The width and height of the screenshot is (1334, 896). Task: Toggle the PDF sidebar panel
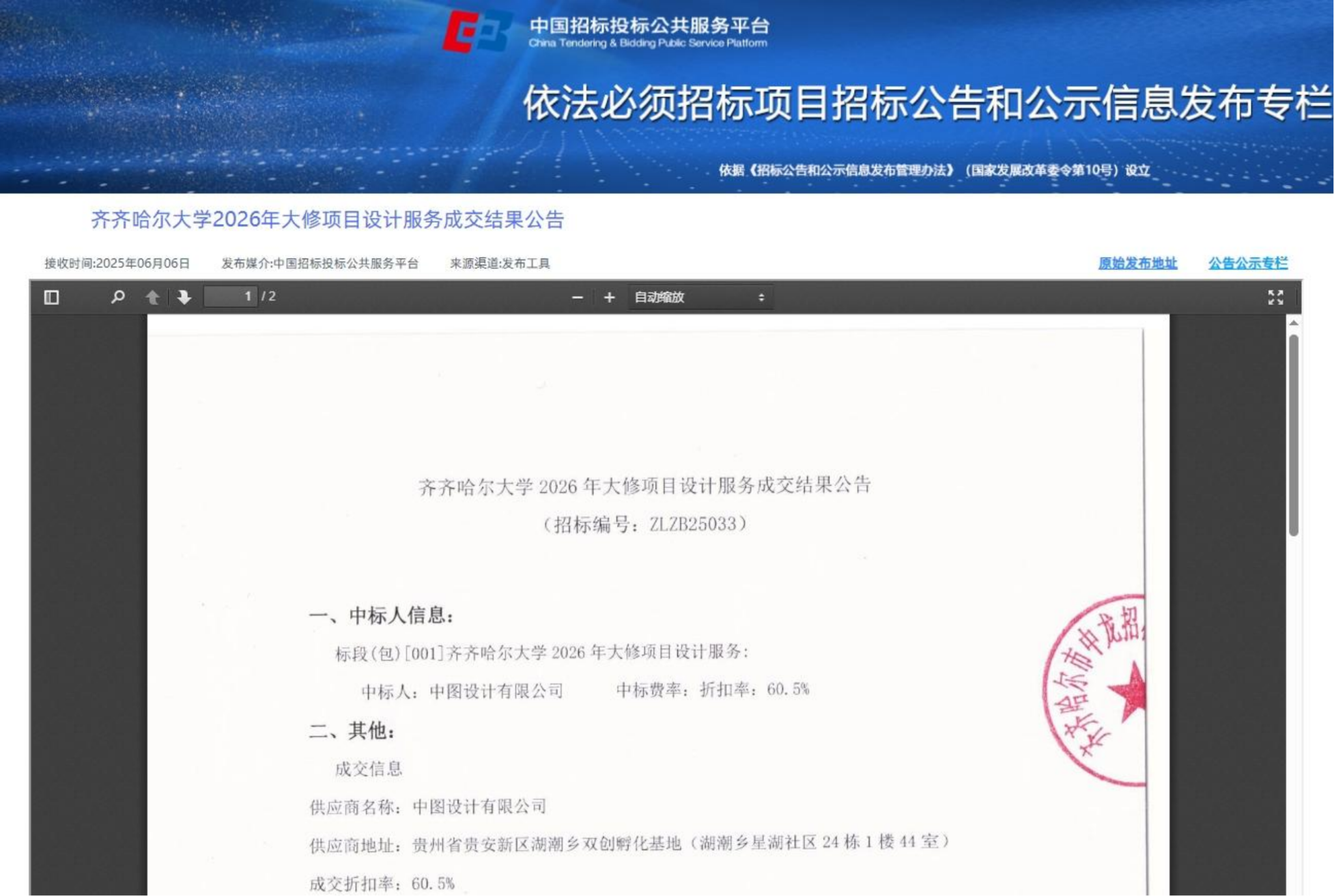[x=51, y=298]
